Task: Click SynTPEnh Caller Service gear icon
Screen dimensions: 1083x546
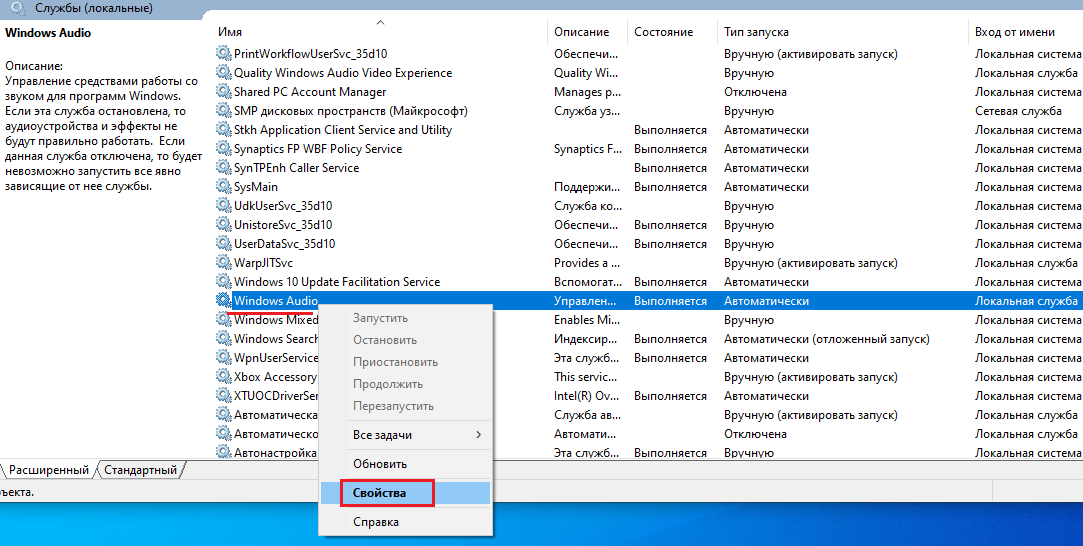Action: pos(223,167)
